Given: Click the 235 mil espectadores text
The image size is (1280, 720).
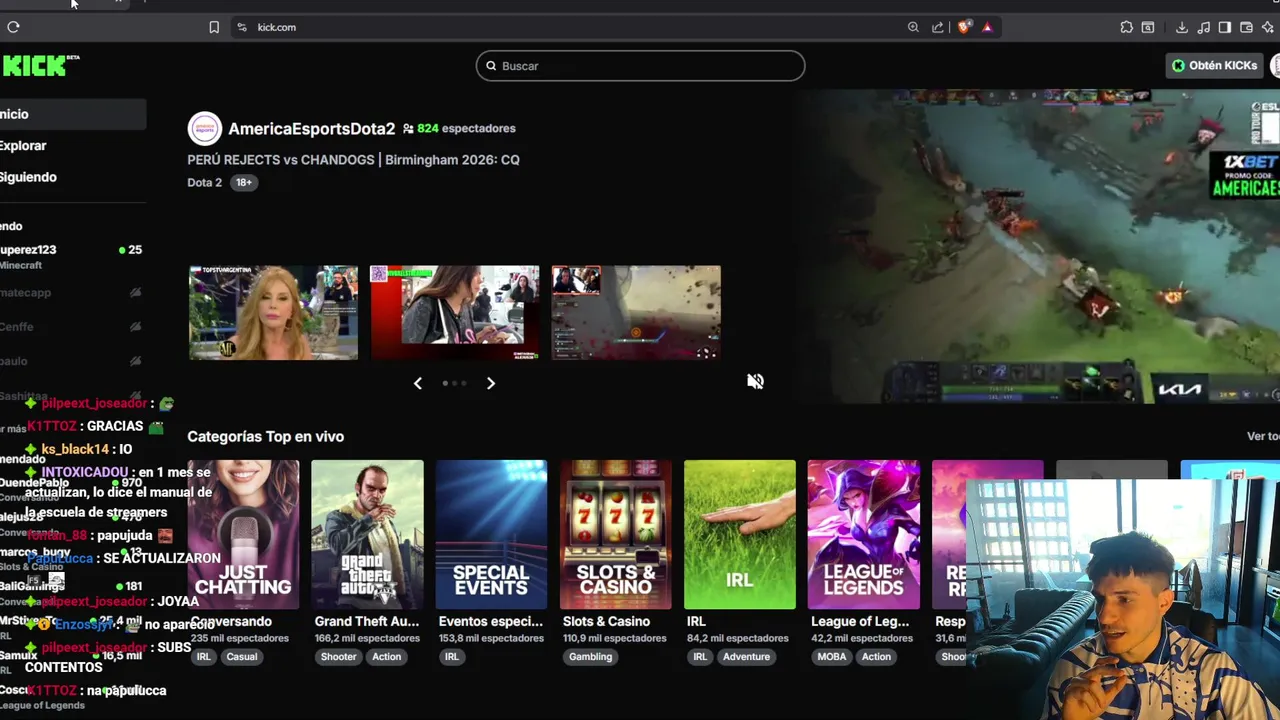Looking at the screenshot, I should pos(240,638).
